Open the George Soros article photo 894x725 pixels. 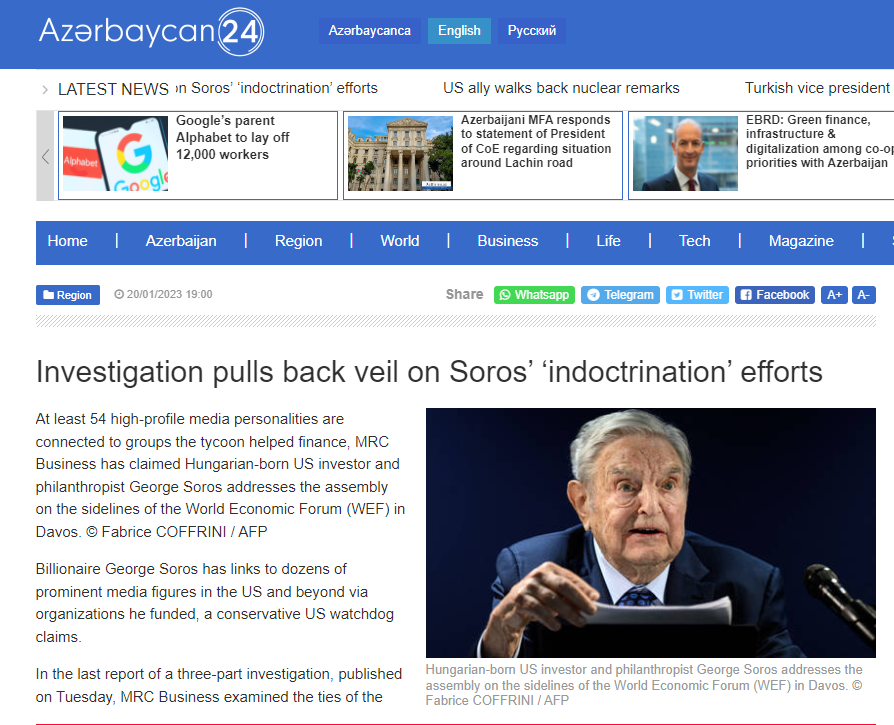click(651, 533)
